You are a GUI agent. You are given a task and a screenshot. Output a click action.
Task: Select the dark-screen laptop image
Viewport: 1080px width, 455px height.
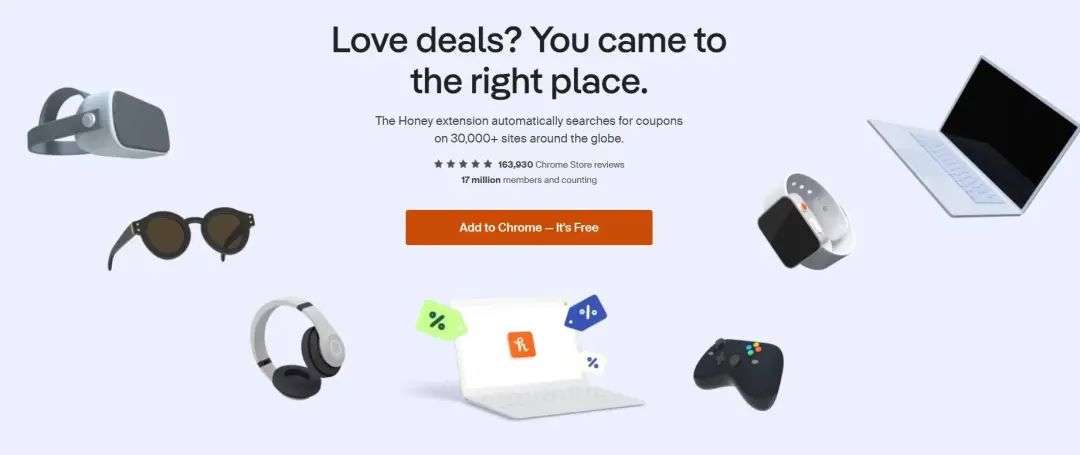(975, 136)
